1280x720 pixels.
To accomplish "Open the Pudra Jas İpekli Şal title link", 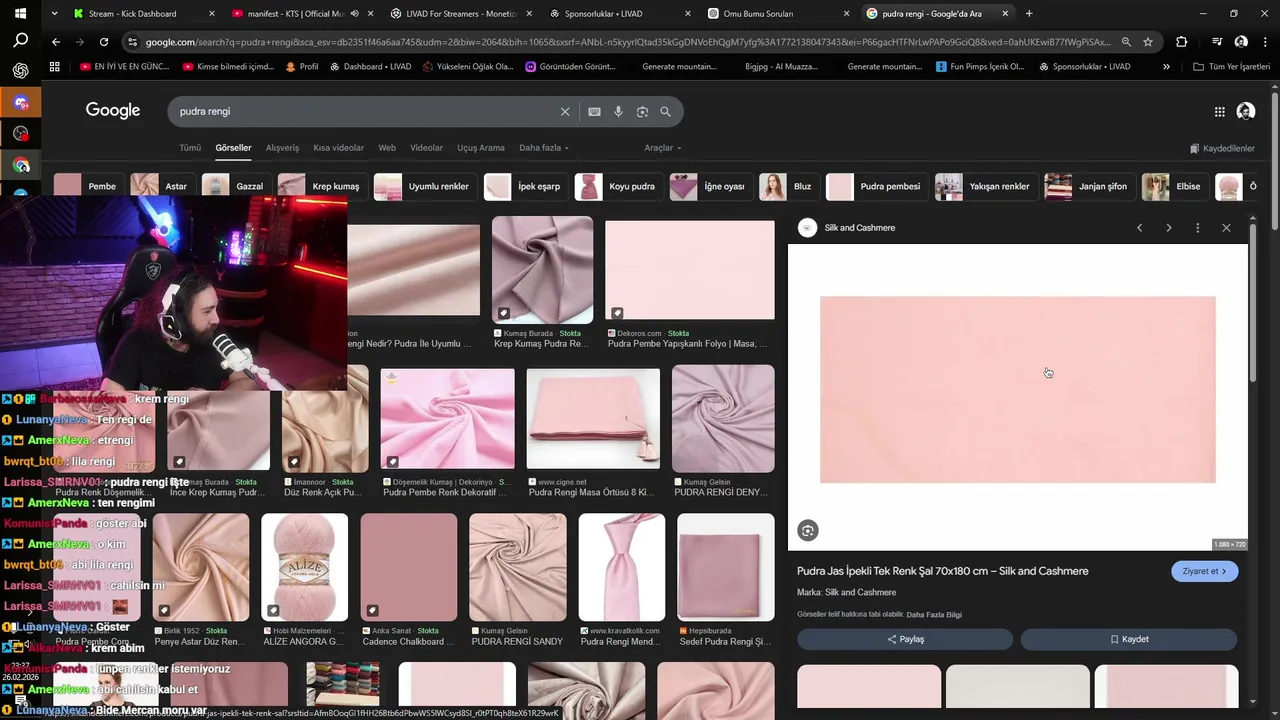I will pyautogui.click(x=942, y=571).
